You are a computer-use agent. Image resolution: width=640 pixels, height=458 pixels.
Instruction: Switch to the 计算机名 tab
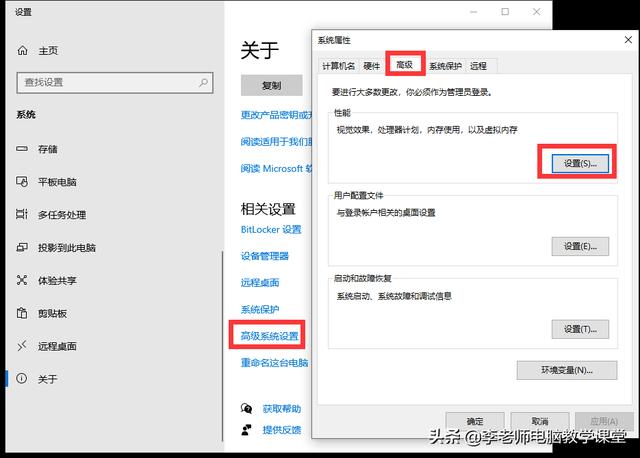coord(338,66)
